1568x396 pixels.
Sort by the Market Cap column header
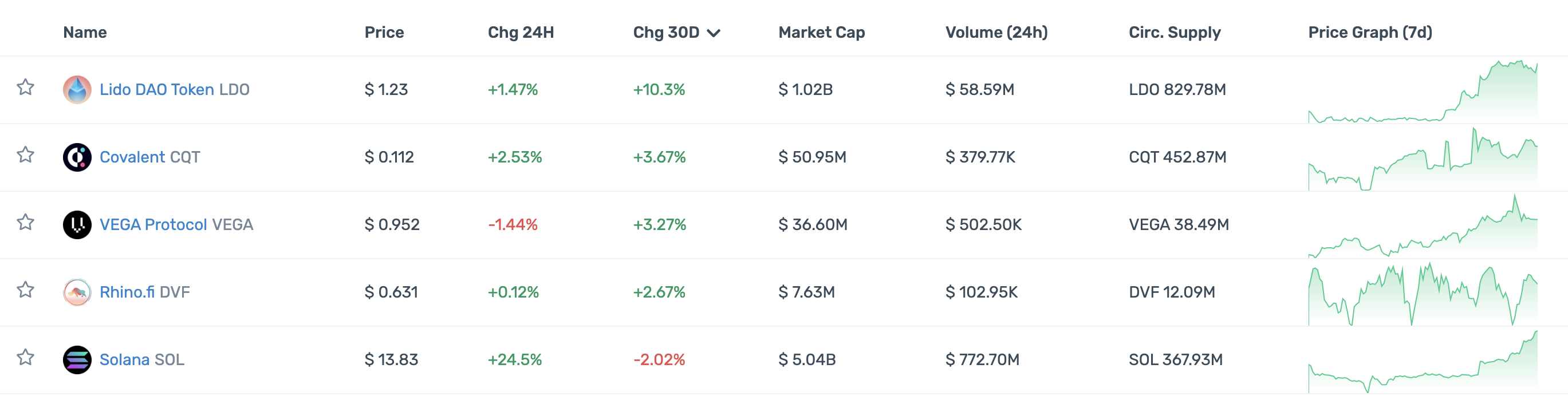[821, 32]
